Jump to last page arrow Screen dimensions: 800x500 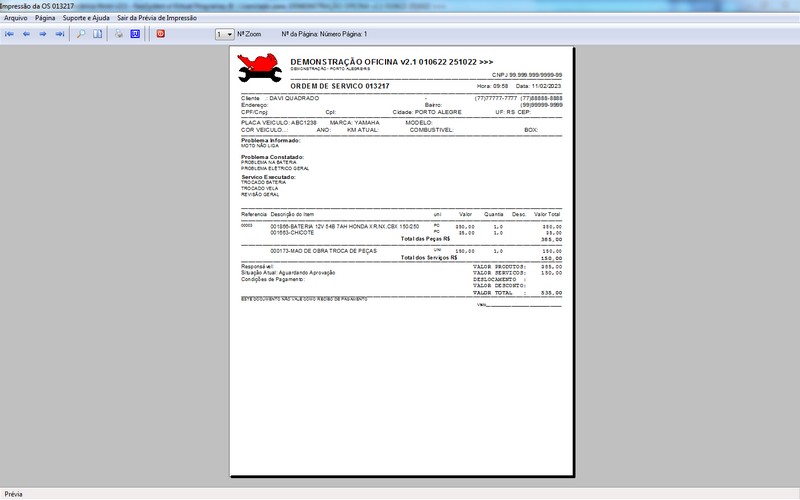pos(60,34)
